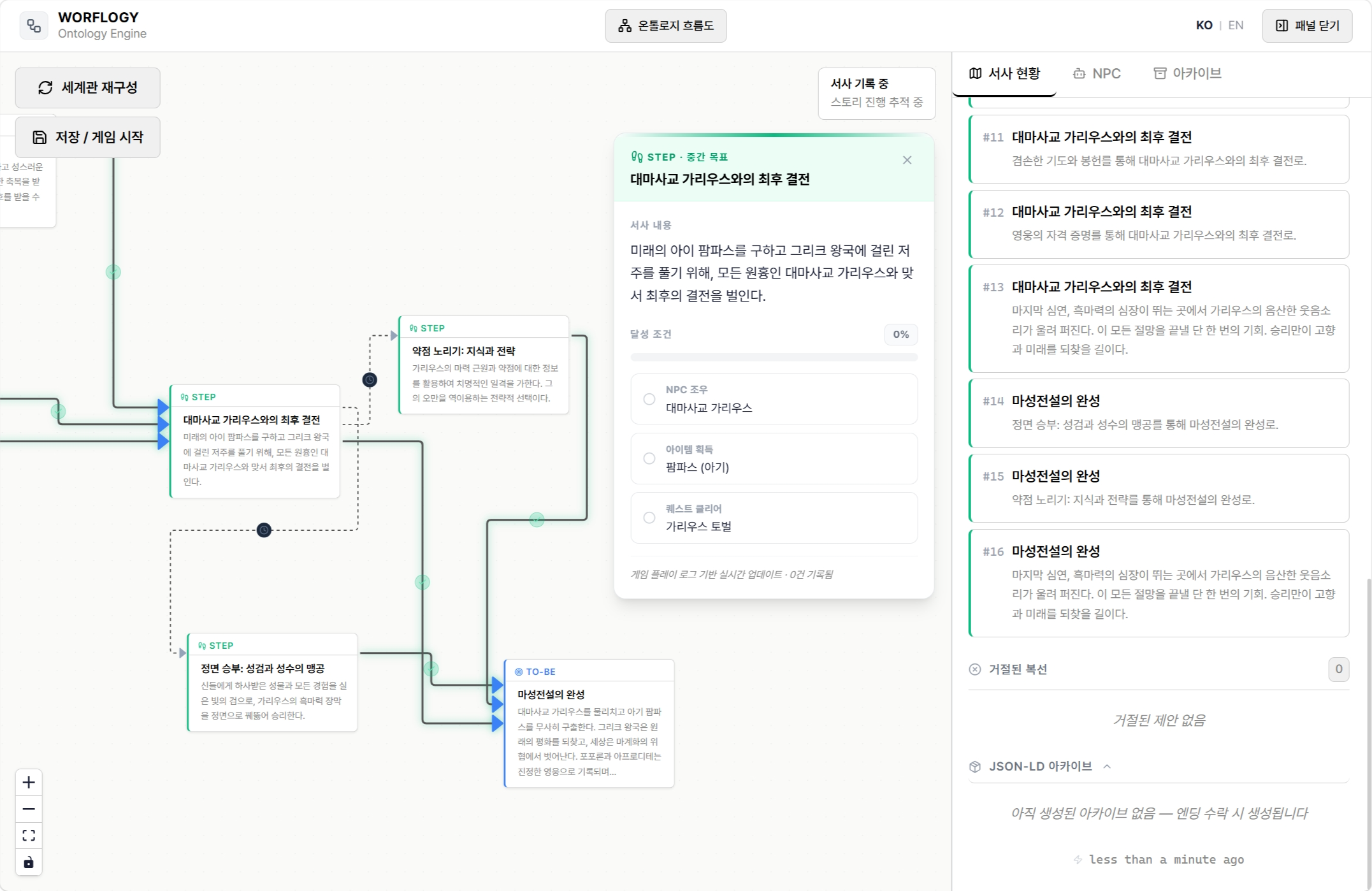Select the 마성전설의 완성 TO-BE node
This screenshot has height=891, width=1372.
tap(589, 723)
